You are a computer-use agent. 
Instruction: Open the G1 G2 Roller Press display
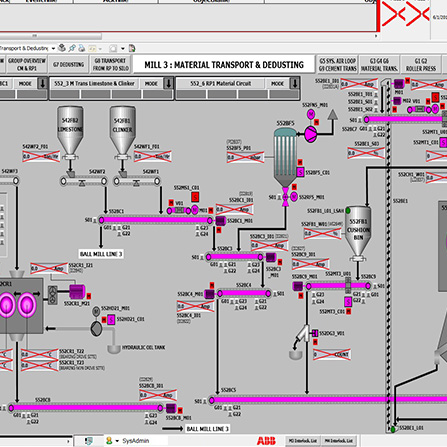421,64
